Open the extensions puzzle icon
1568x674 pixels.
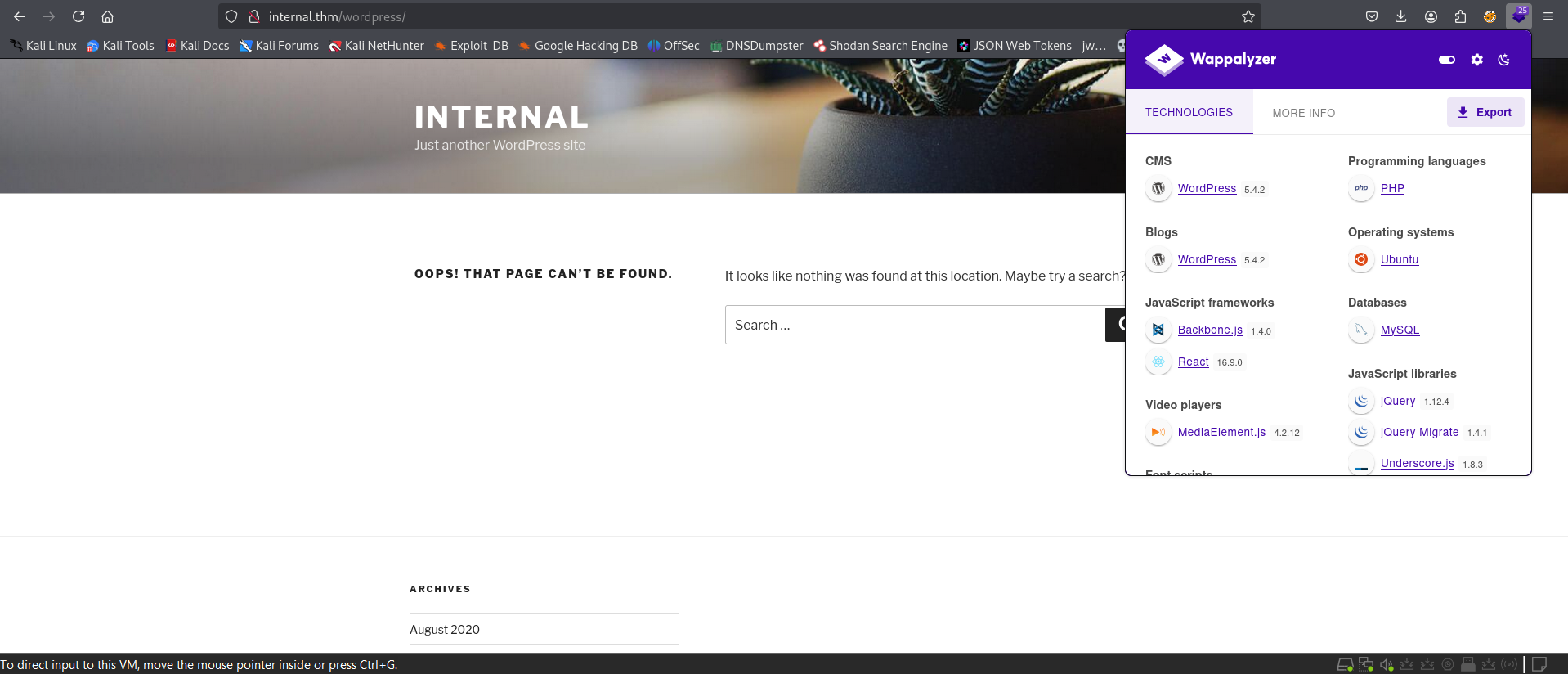click(x=1460, y=16)
